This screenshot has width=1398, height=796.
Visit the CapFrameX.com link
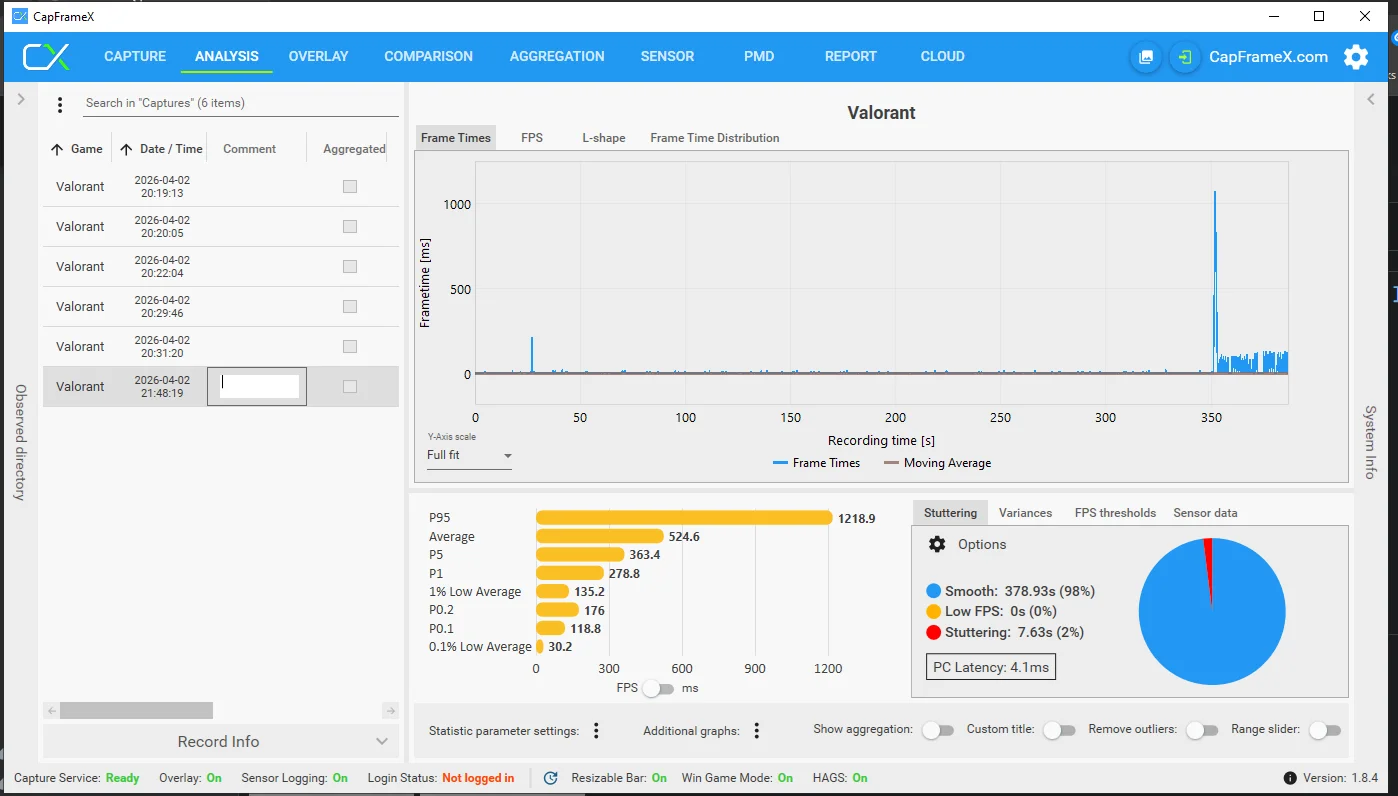click(x=1268, y=57)
